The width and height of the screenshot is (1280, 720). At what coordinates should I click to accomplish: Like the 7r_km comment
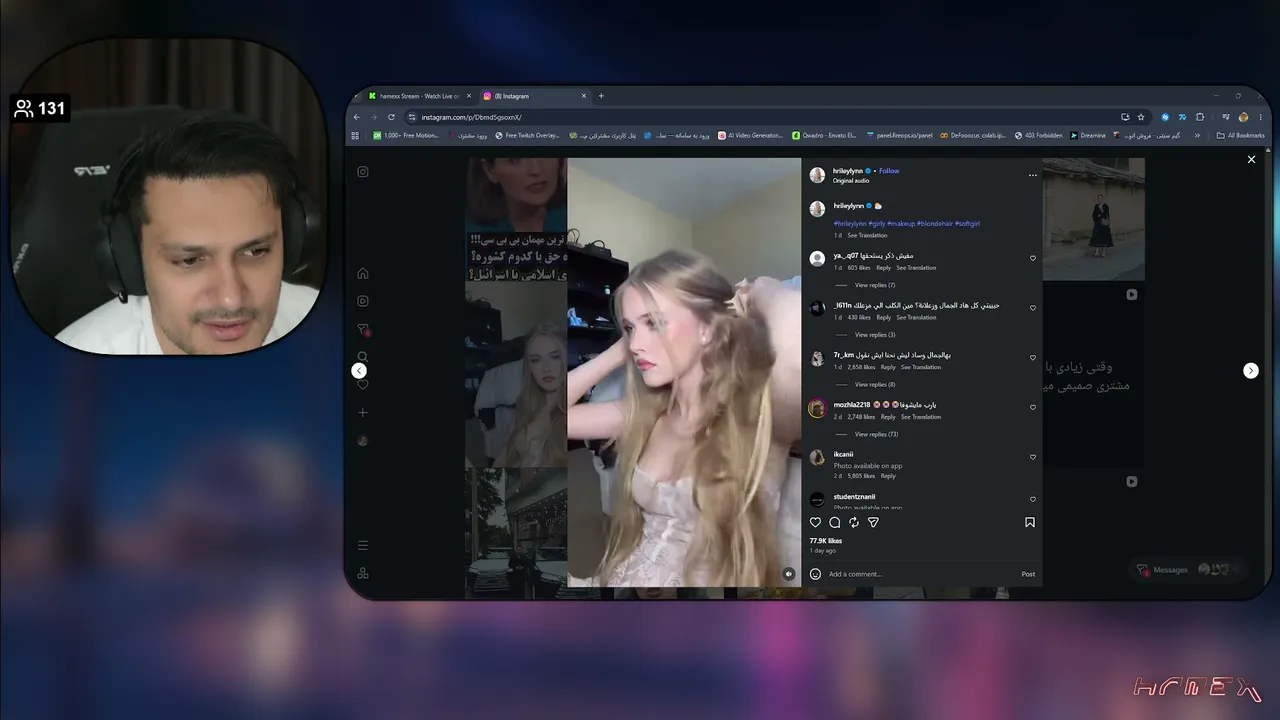(x=1033, y=358)
